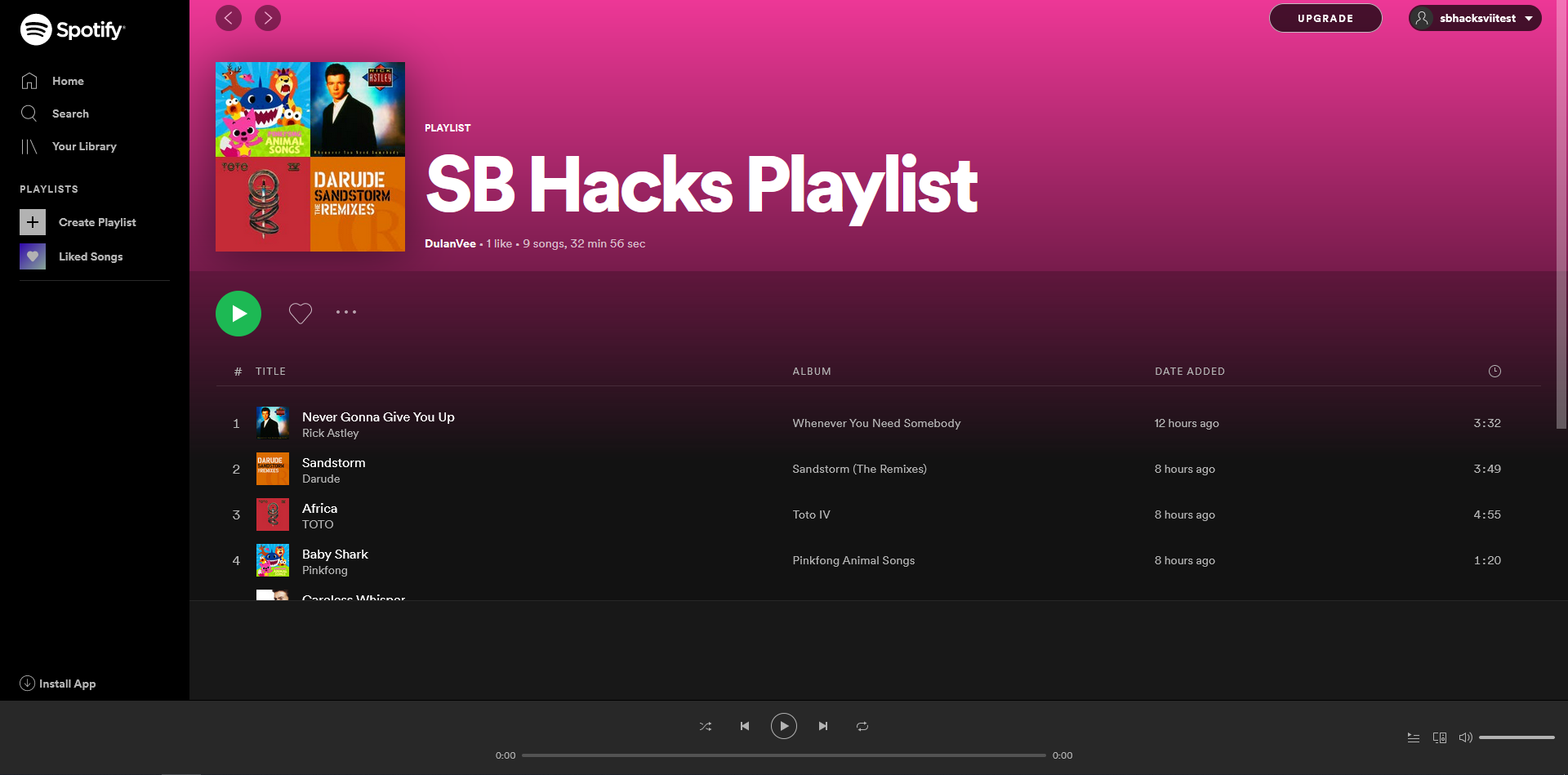
Task: Click the DATE ADDED column header
Action: [x=1190, y=372]
